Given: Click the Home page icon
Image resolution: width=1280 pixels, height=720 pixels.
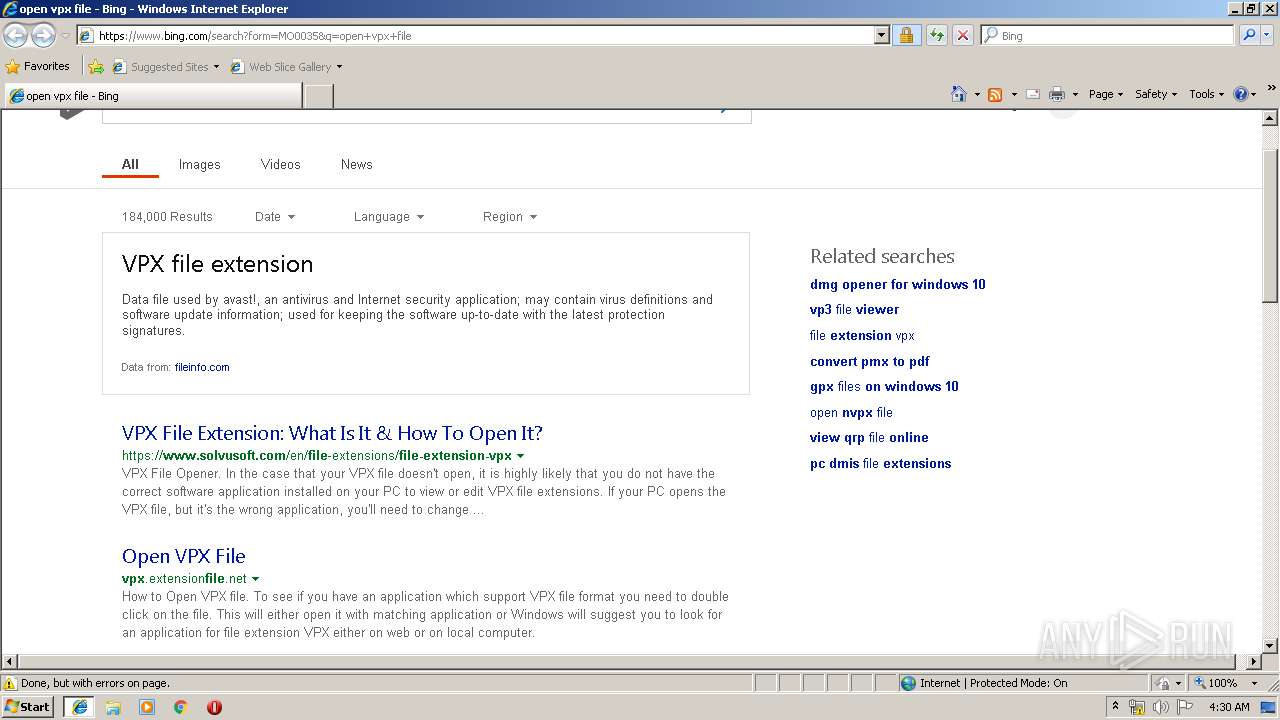Looking at the screenshot, I should (958, 94).
